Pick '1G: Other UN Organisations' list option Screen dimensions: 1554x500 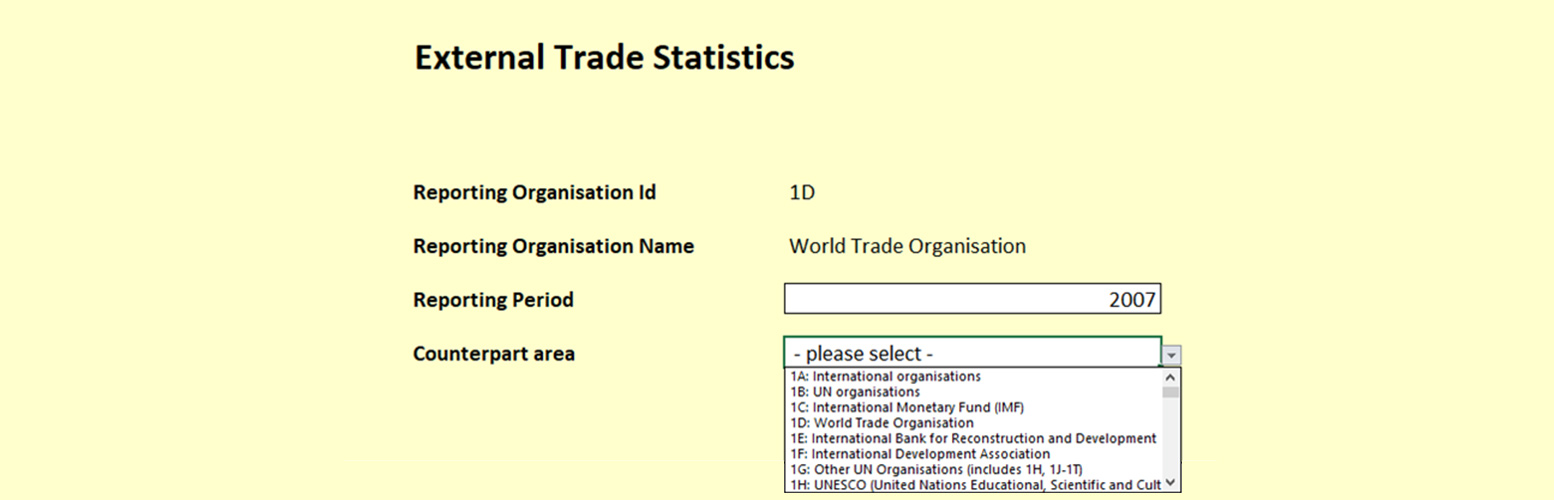point(936,469)
